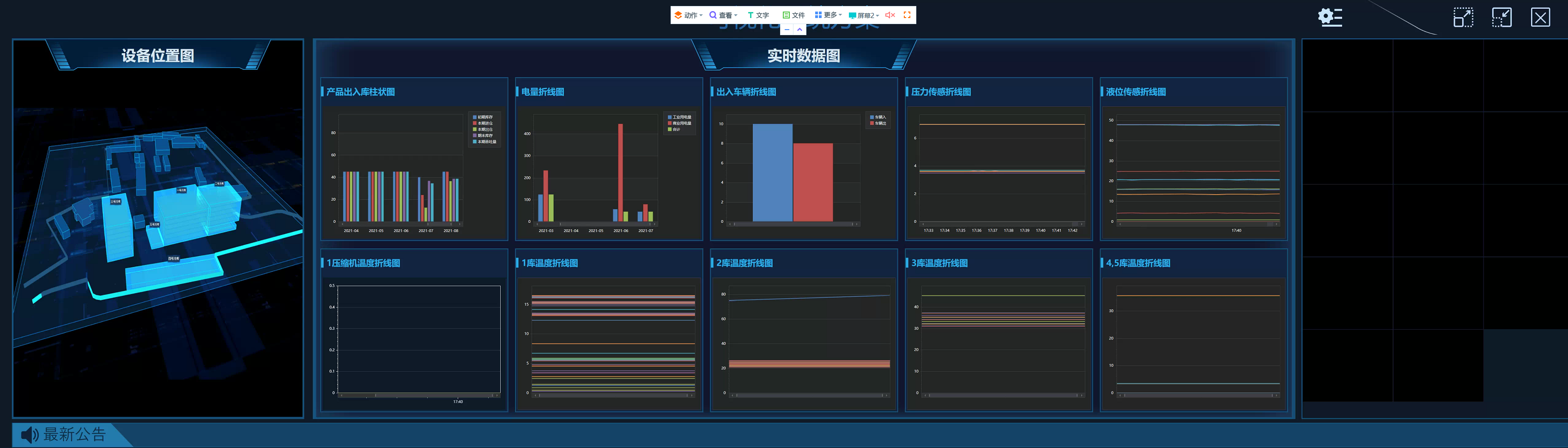Open the 屏幕2 screen selector dropdown

coord(864,15)
